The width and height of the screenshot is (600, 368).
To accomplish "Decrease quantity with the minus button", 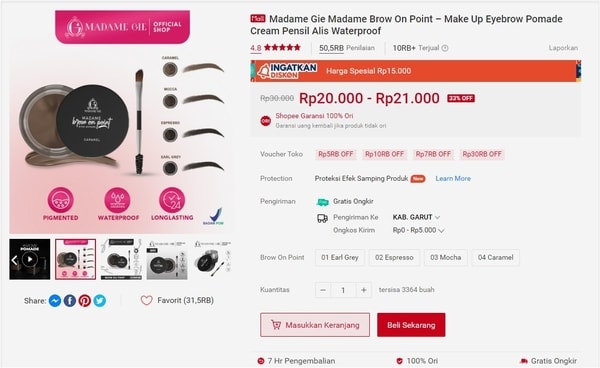I will click(x=323, y=290).
